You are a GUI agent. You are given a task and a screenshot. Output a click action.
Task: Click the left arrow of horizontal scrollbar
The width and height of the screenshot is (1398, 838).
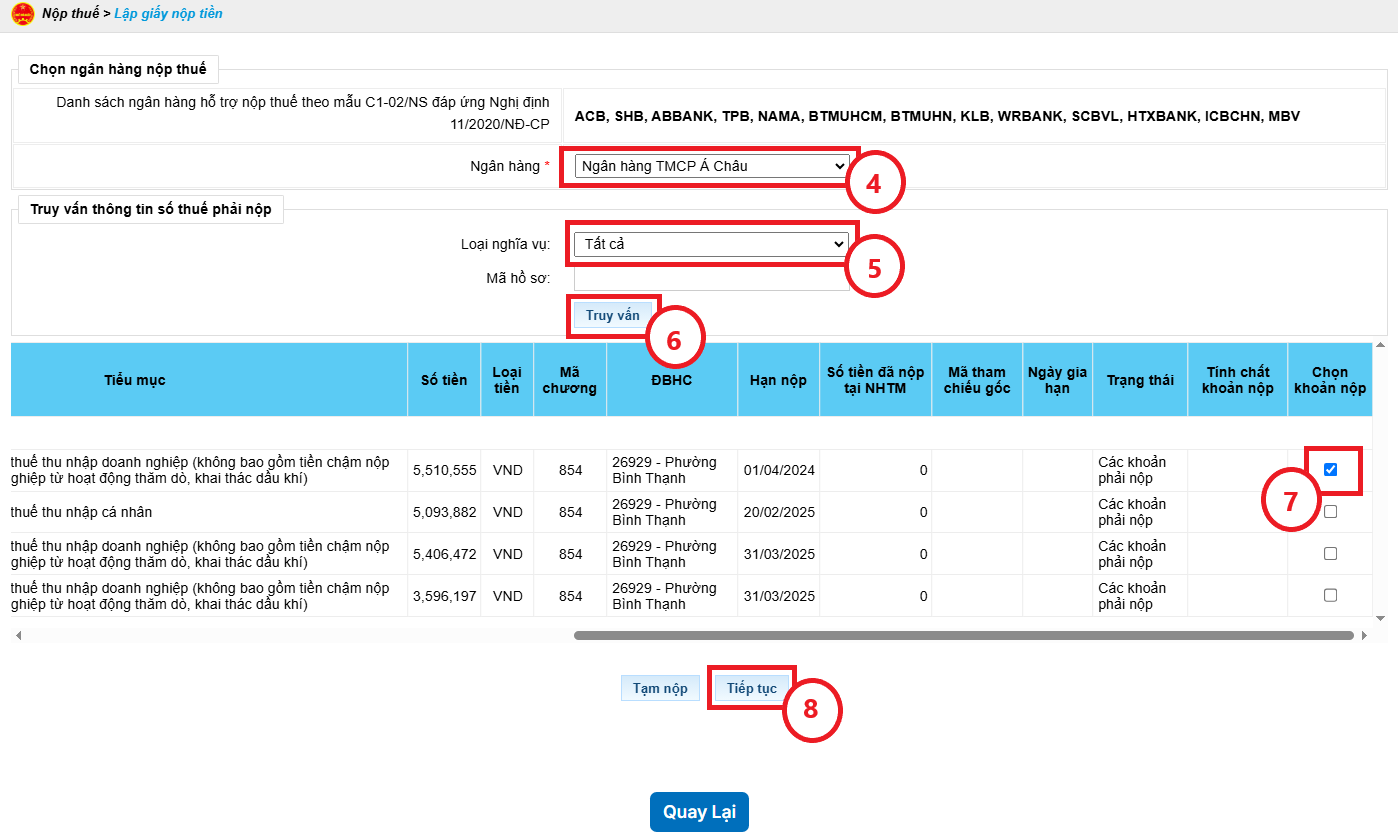click(x=18, y=635)
